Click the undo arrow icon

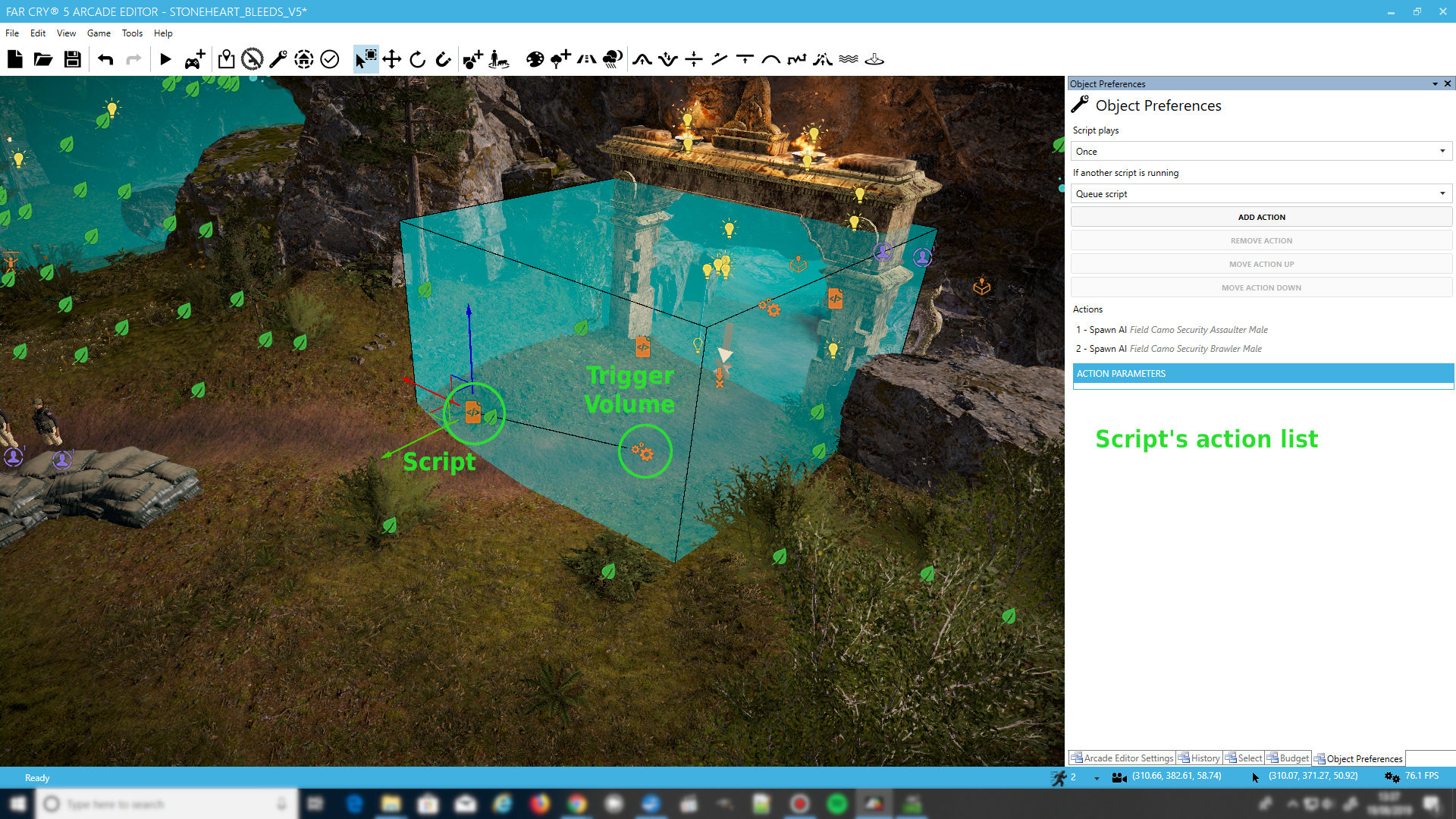click(105, 59)
